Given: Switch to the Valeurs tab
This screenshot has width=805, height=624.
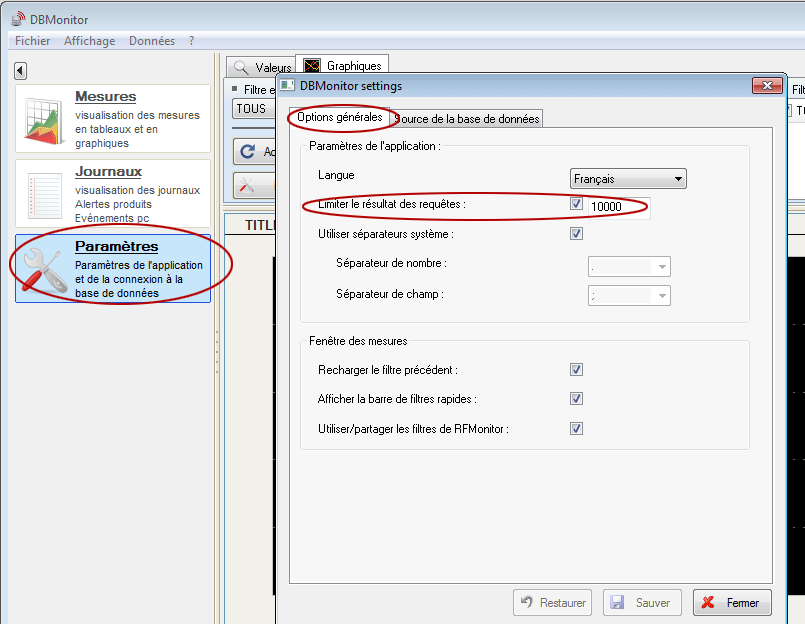Looking at the screenshot, I should coord(261,67).
